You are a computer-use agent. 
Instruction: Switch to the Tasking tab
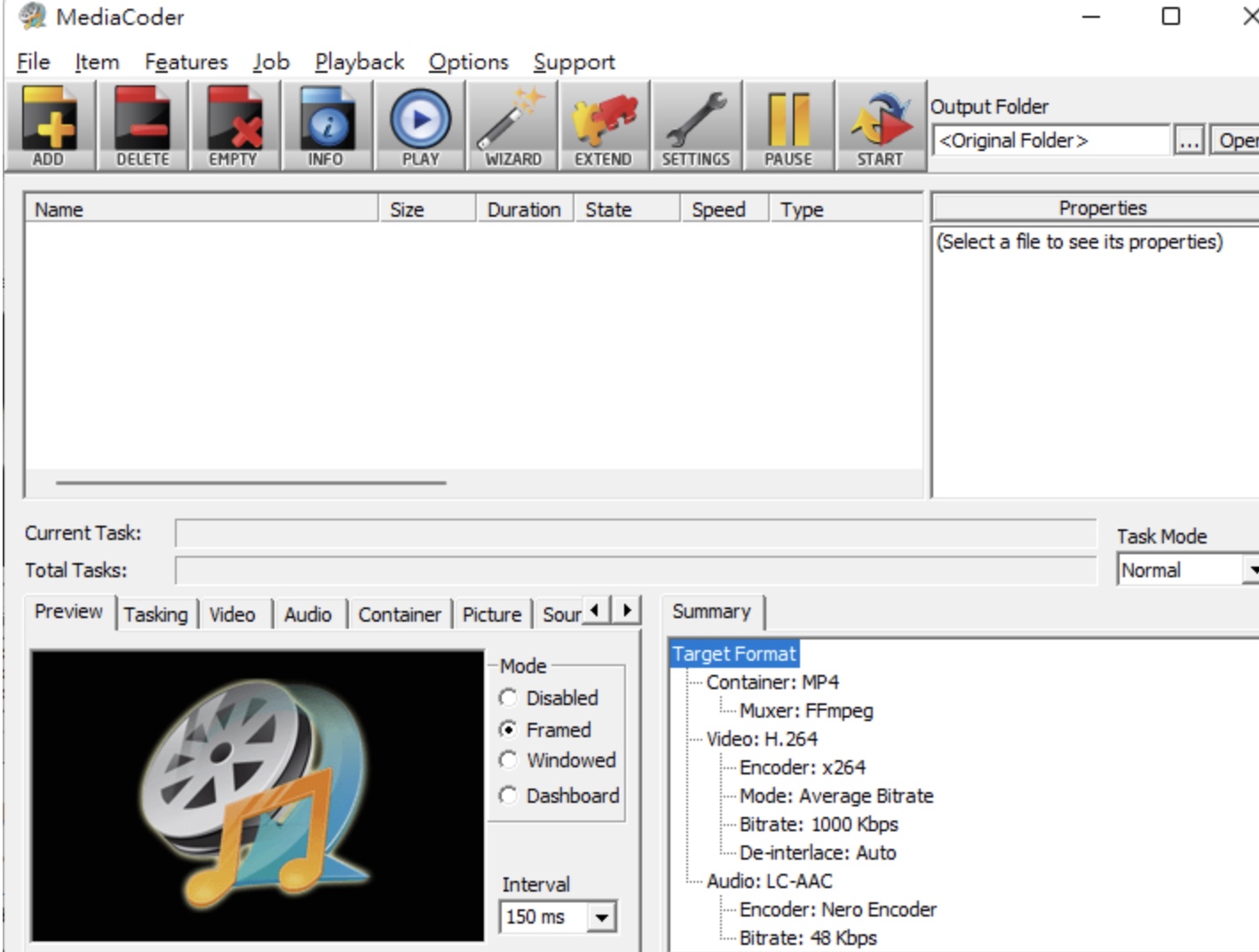point(156,615)
